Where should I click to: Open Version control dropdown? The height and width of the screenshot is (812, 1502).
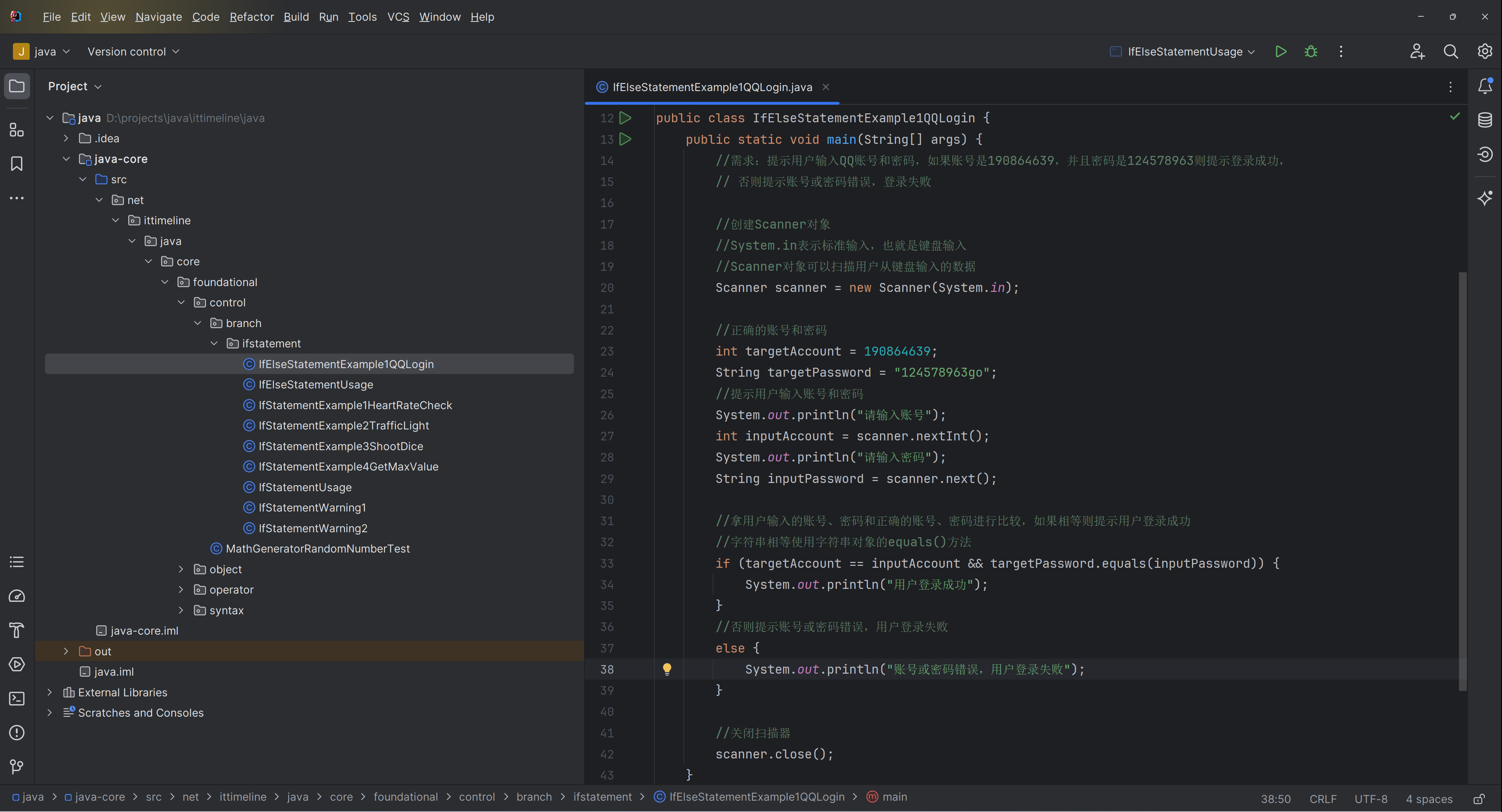(x=134, y=51)
